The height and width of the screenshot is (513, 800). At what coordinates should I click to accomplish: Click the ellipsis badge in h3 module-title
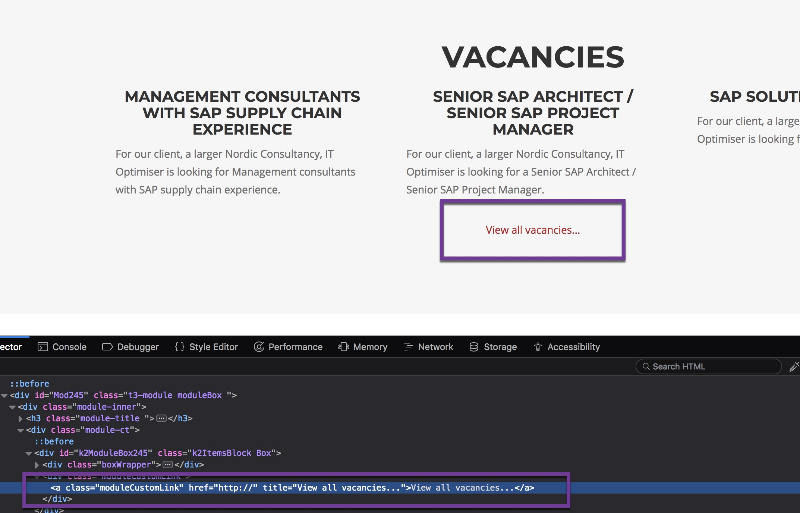pyautogui.click(x=161, y=419)
